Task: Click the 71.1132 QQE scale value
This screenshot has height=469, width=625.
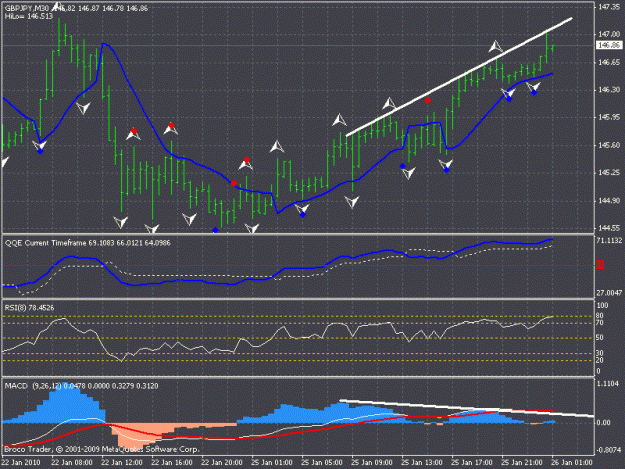Action: coord(609,241)
